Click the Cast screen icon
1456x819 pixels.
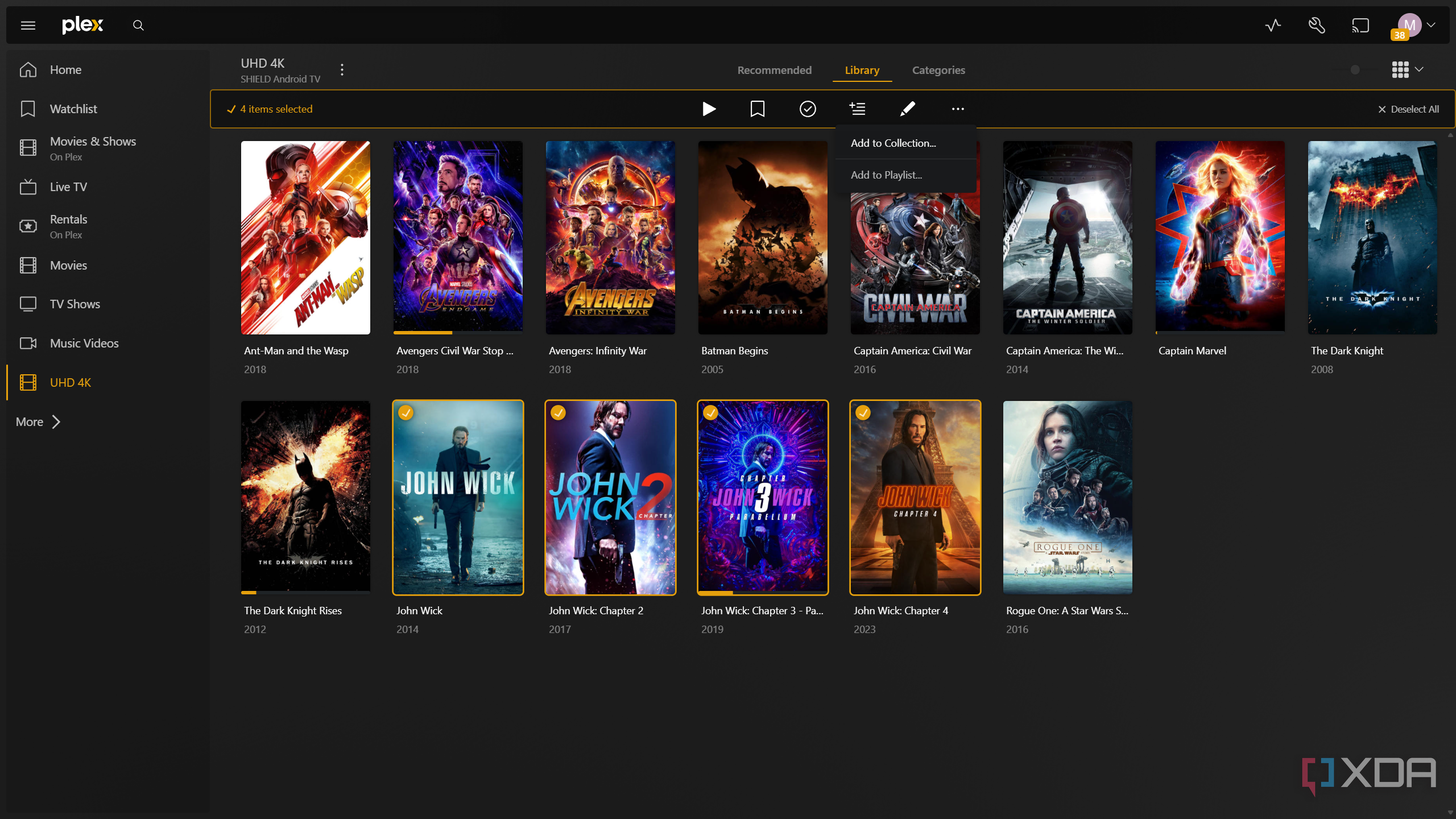pos(1360,25)
